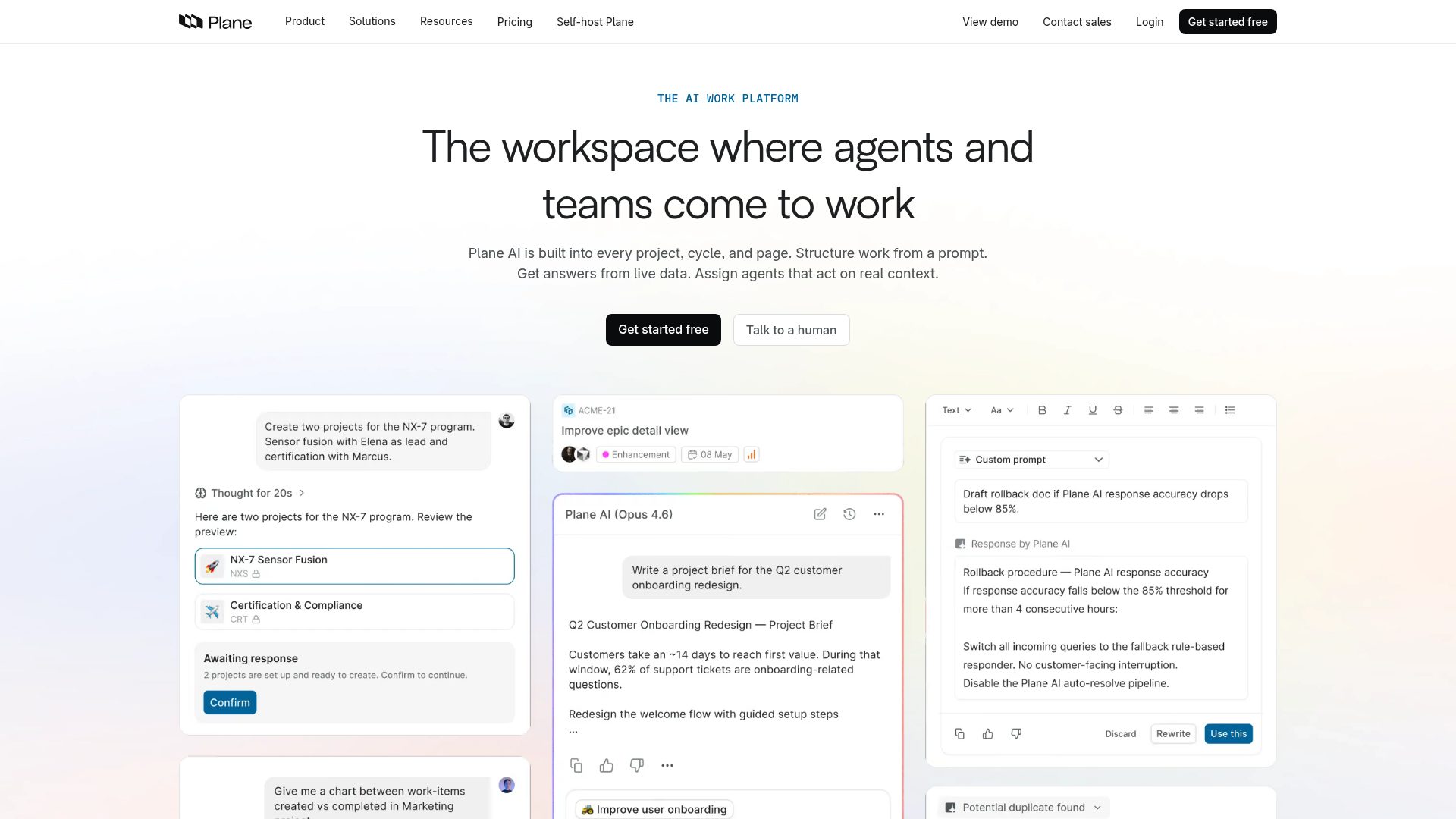The height and width of the screenshot is (819, 1456).
Task: Expand the Custom prompt dropdown
Action: pyautogui.click(x=1032, y=460)
